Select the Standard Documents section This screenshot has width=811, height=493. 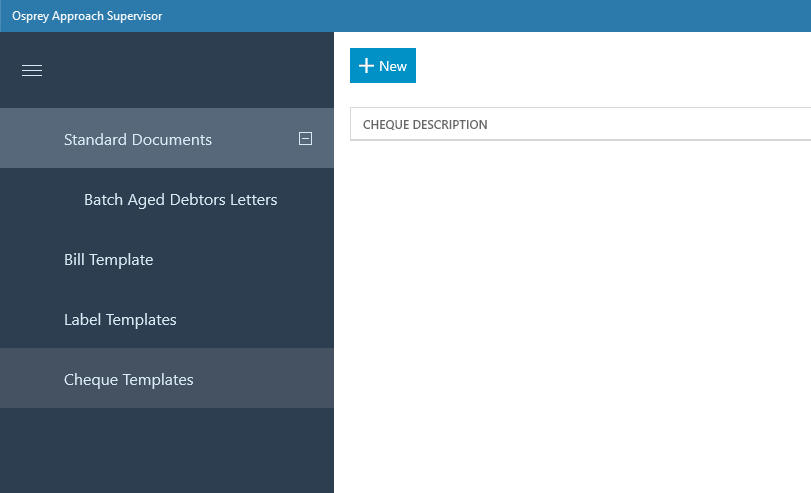click(167, 138)
